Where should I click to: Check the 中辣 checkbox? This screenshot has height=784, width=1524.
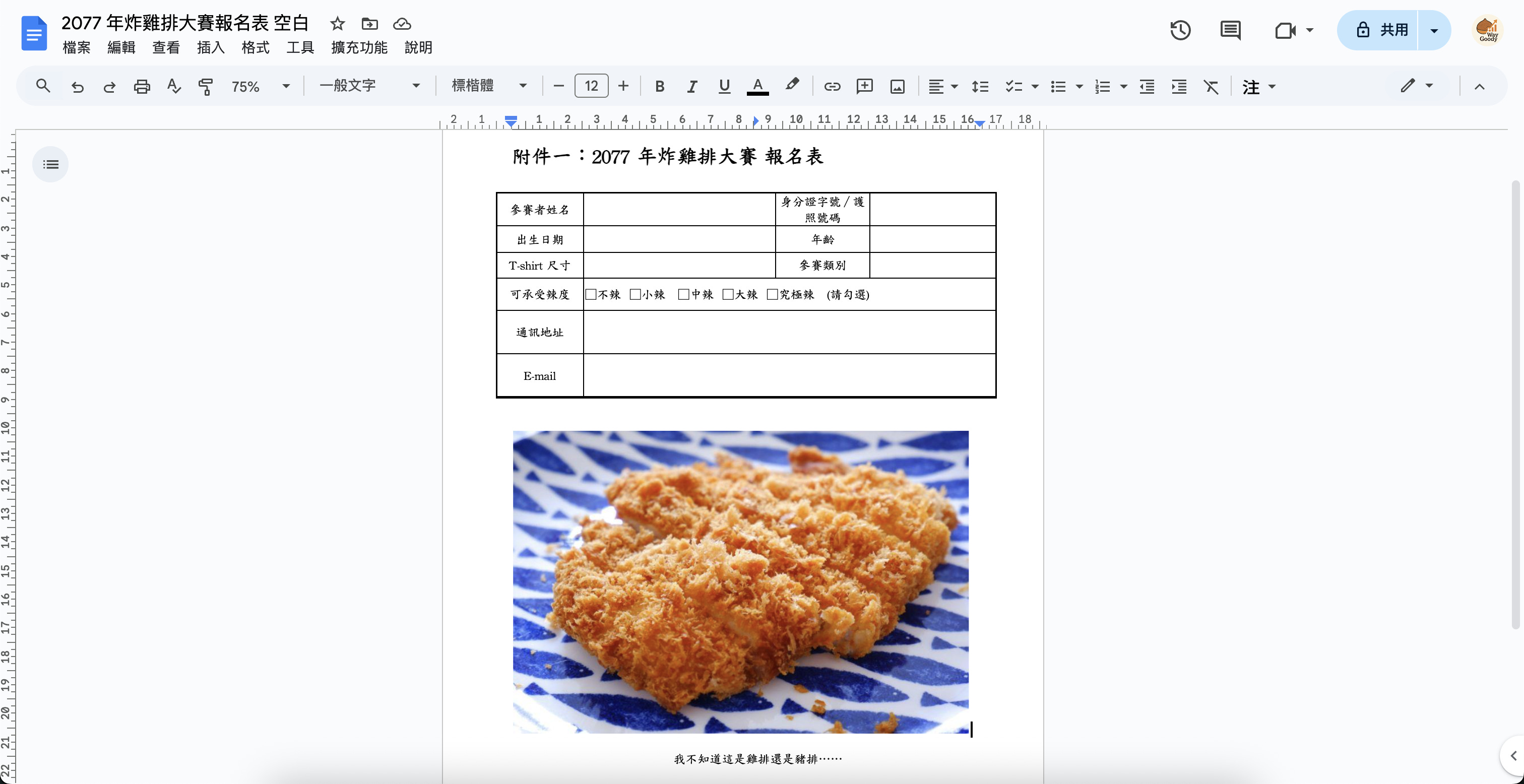[683, 295]
